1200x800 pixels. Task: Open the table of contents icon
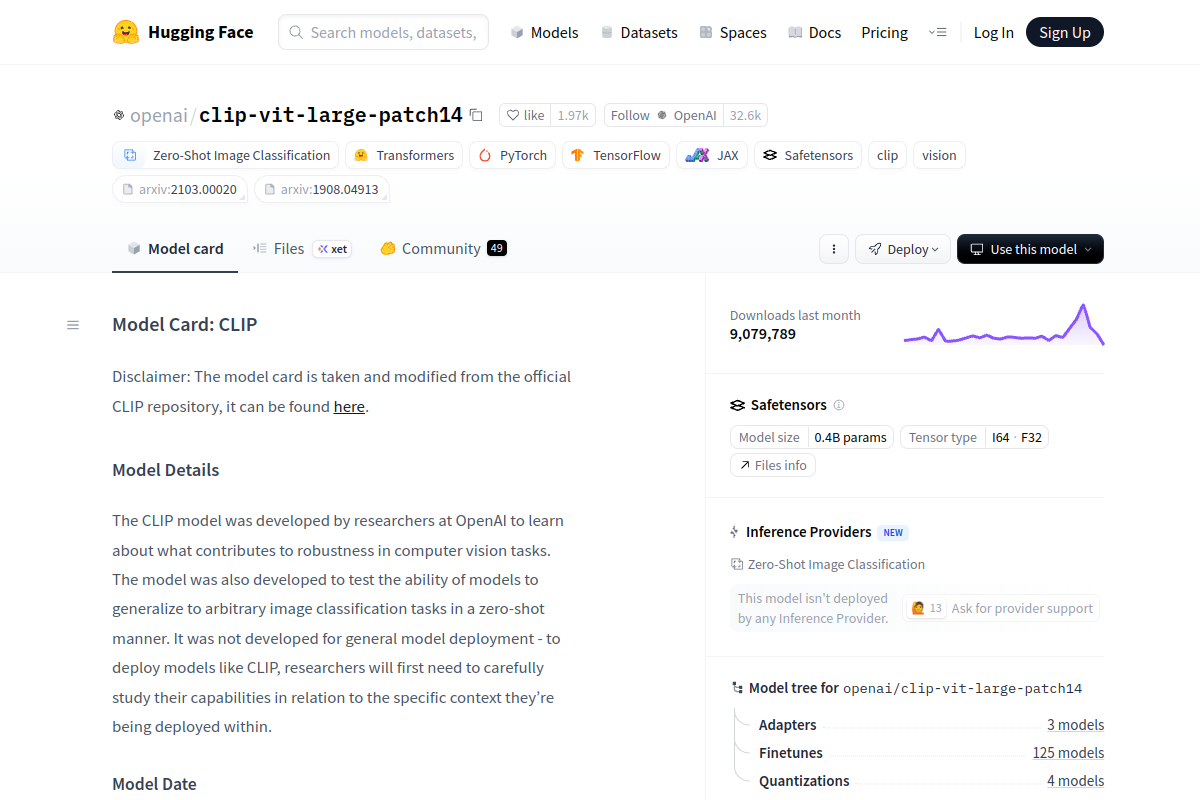click(73, 325)
